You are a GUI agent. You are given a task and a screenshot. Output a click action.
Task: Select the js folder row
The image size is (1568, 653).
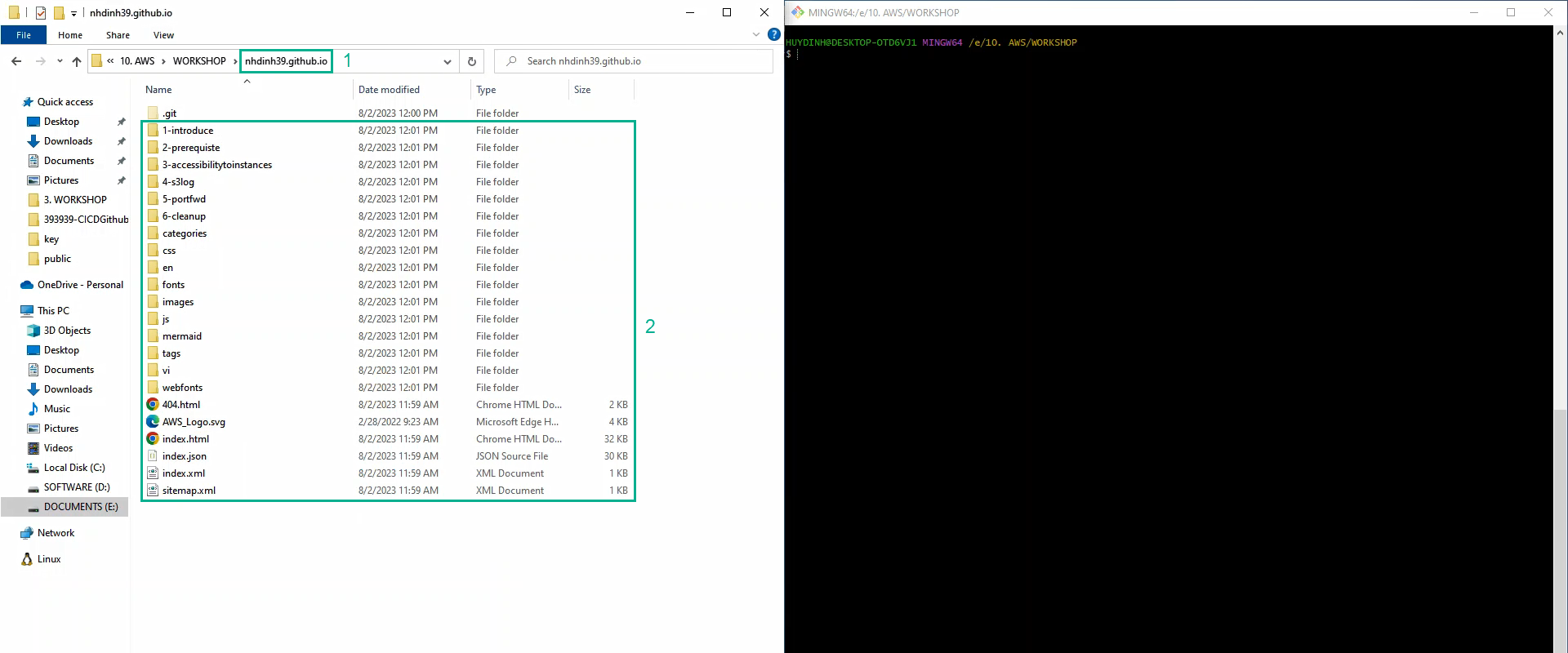pyautogui.click(x=388, y=319)
